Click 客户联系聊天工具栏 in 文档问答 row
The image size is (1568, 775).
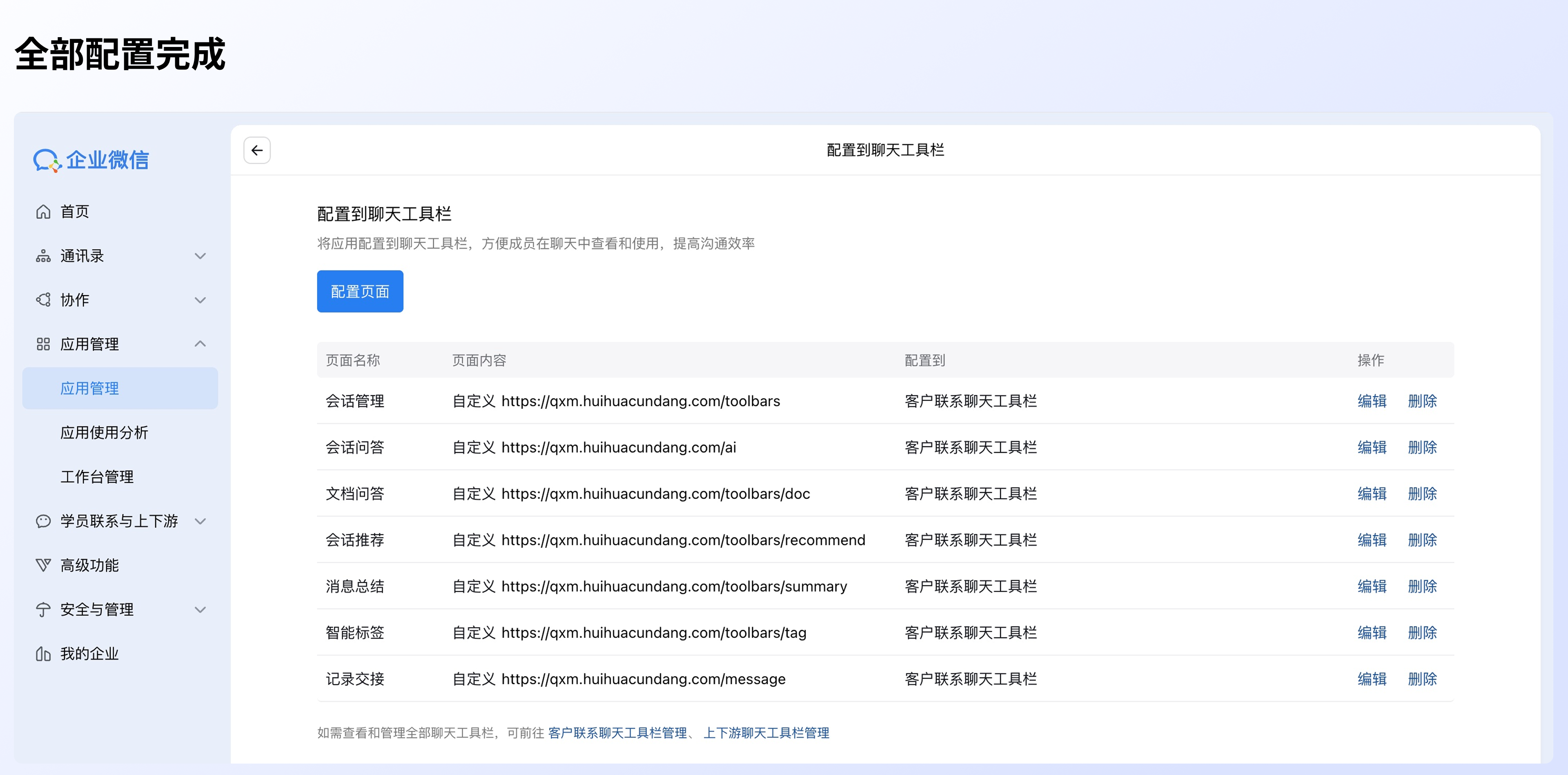pyautogui.click(x=971, y=494)
